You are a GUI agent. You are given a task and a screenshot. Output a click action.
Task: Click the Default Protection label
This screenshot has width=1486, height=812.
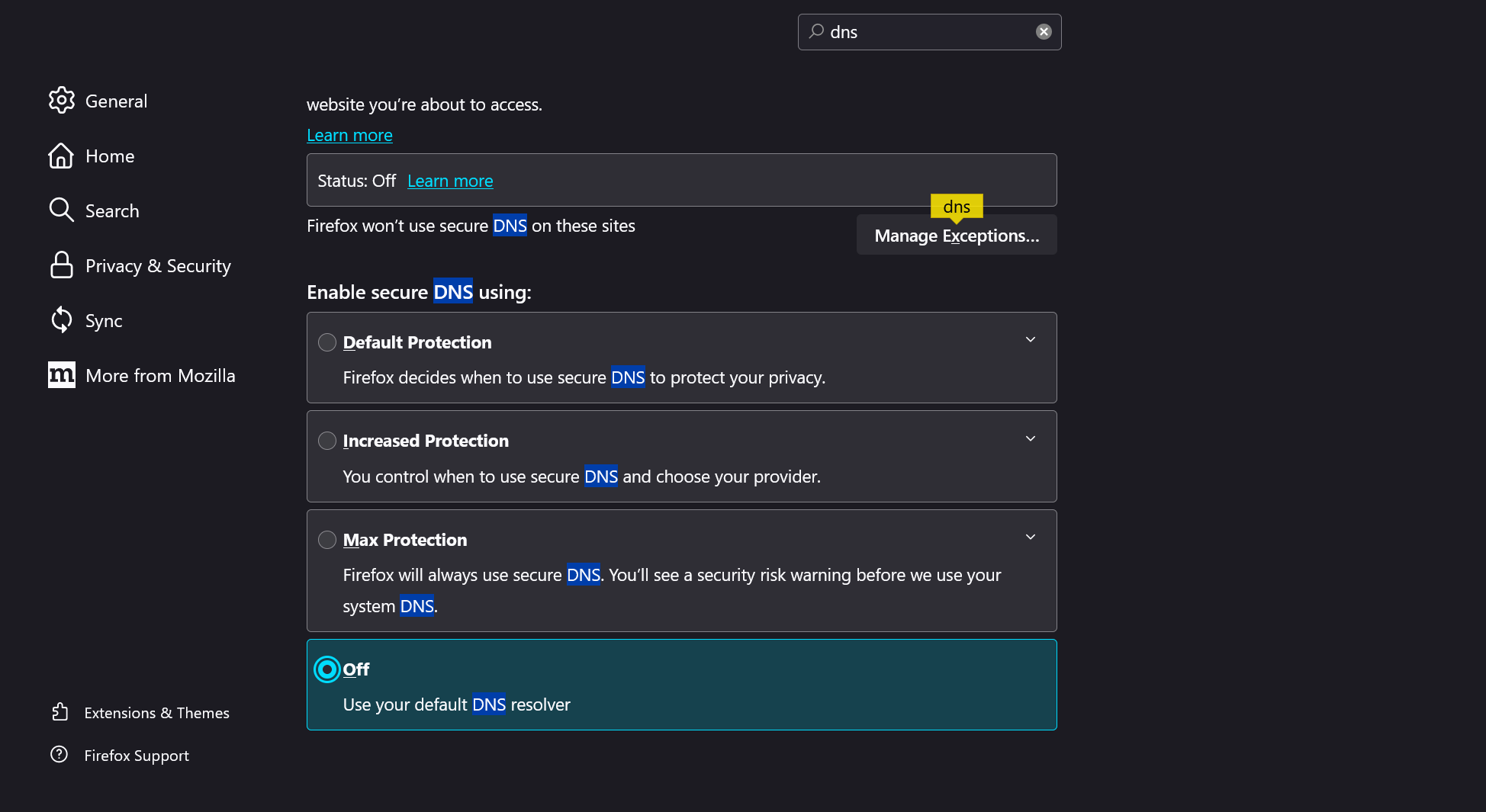point(417,342)
